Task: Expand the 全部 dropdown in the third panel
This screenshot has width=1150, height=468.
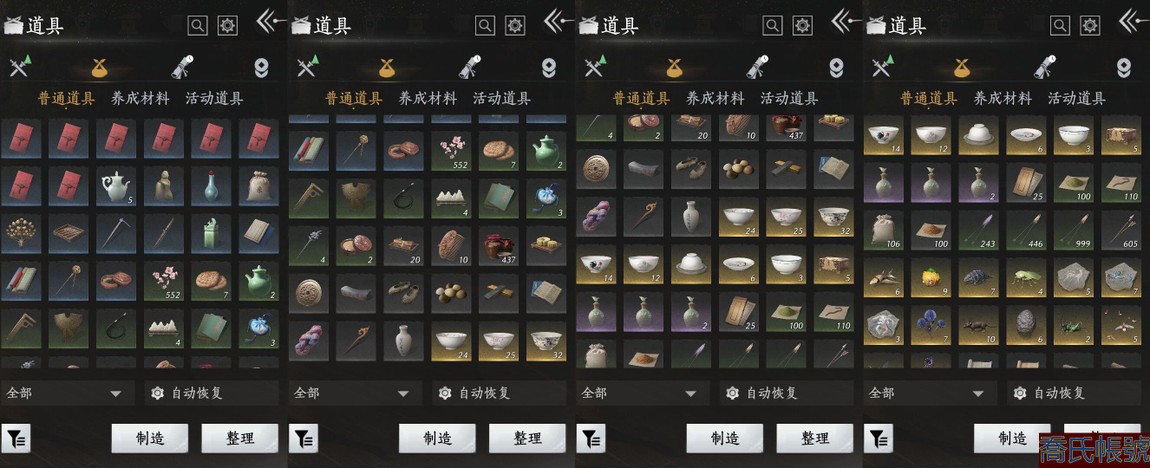Action: 642,393
